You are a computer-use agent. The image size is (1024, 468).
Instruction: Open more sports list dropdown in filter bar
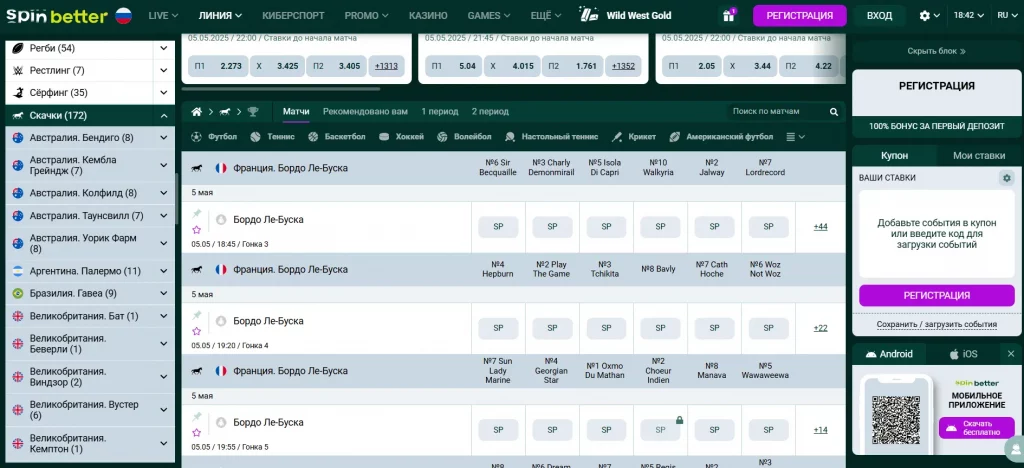tap(795, 137)
